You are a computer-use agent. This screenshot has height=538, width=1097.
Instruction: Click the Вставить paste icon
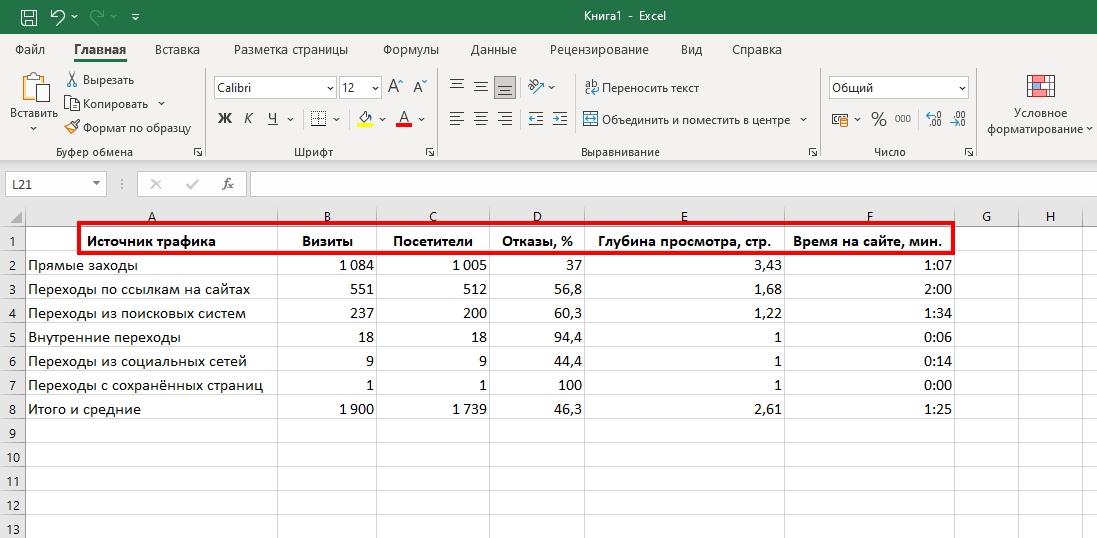(x=34, y=88)
